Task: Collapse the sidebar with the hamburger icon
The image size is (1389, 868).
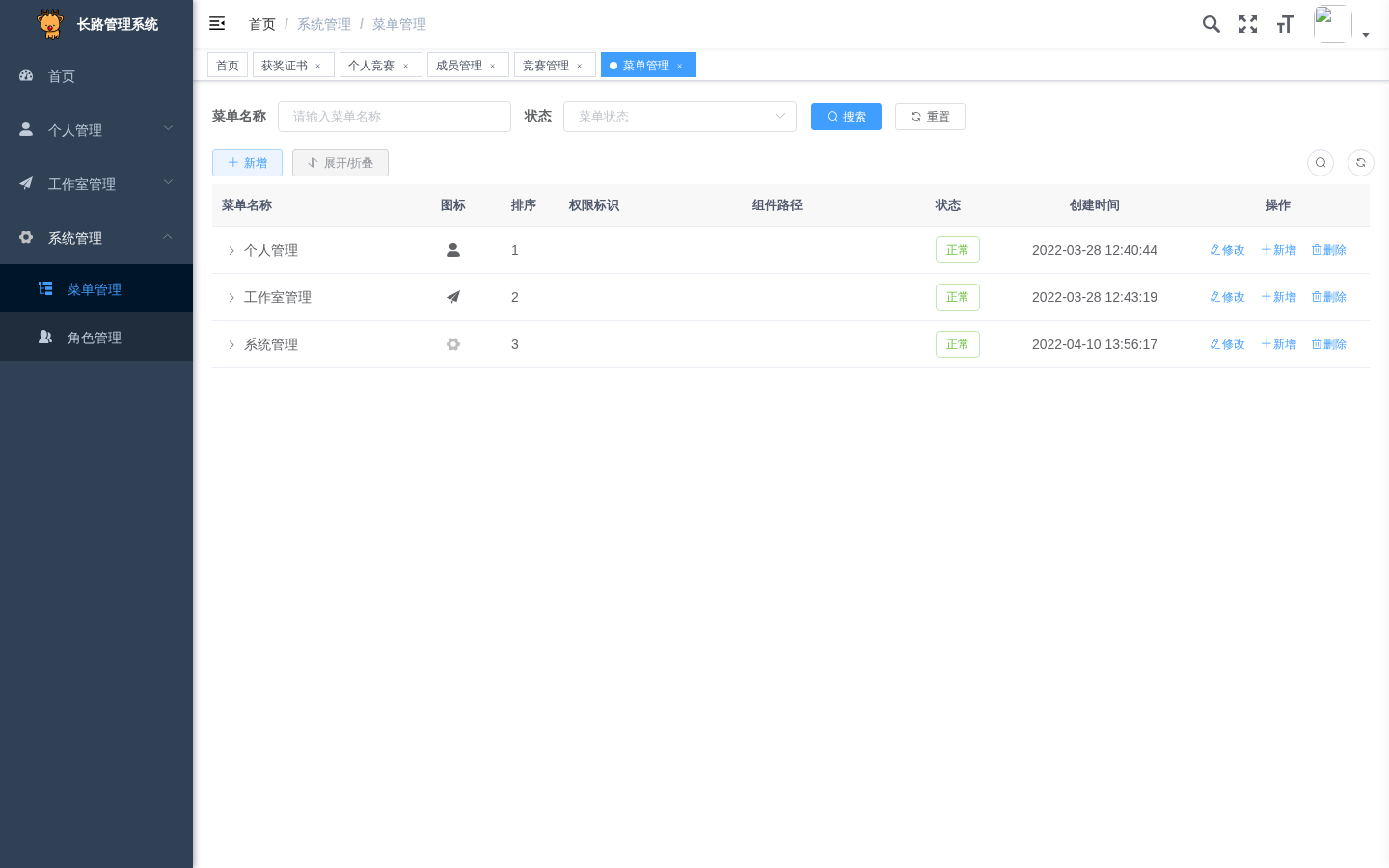Action: [217, 23]
